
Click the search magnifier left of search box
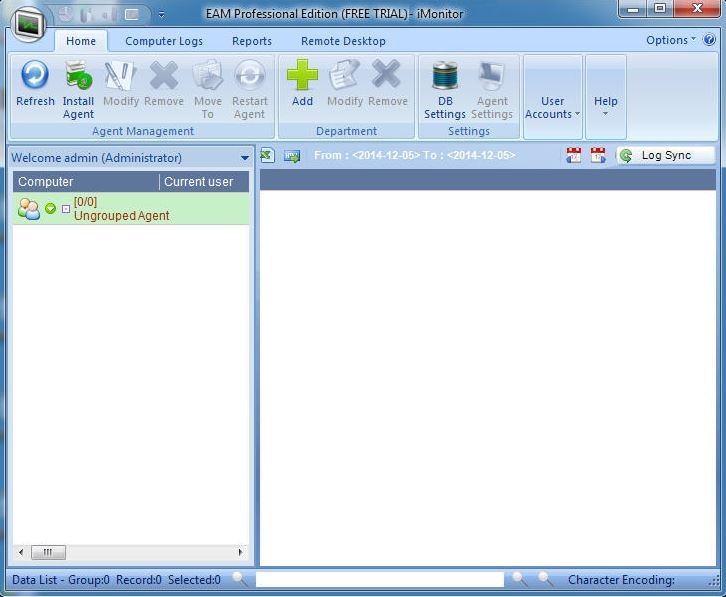(x=239, y=579)
